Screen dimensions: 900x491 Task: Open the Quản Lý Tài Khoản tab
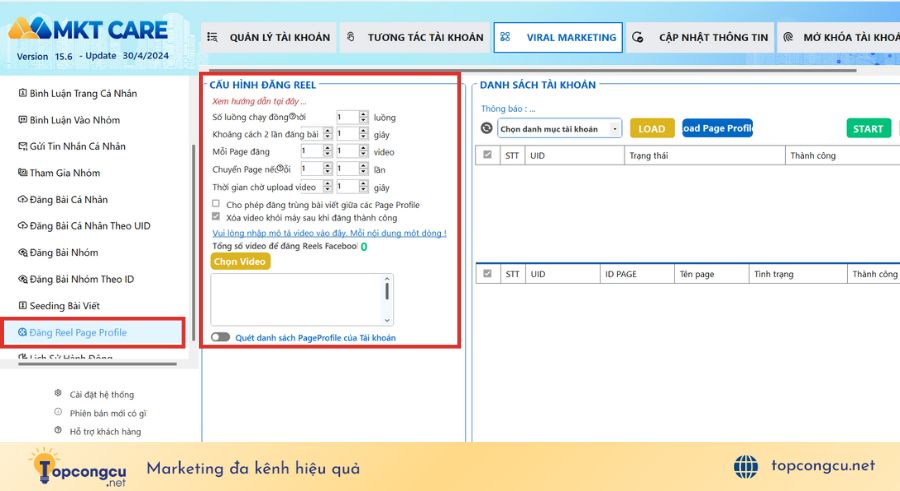(x=269, y=37)
